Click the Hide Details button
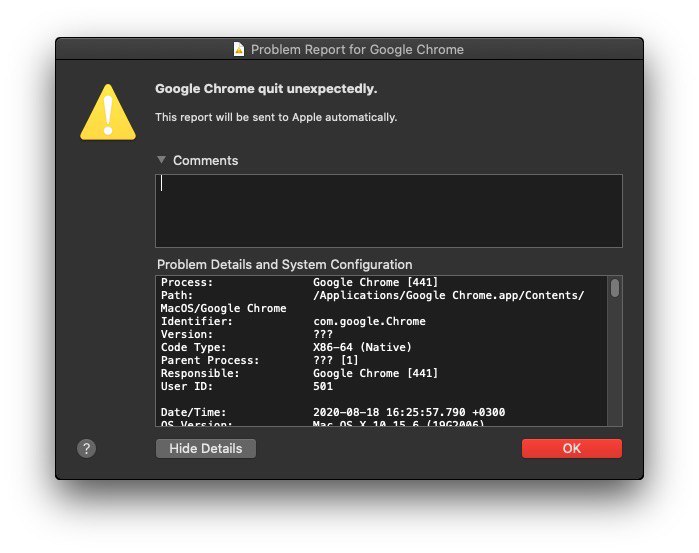 point(206,448)
